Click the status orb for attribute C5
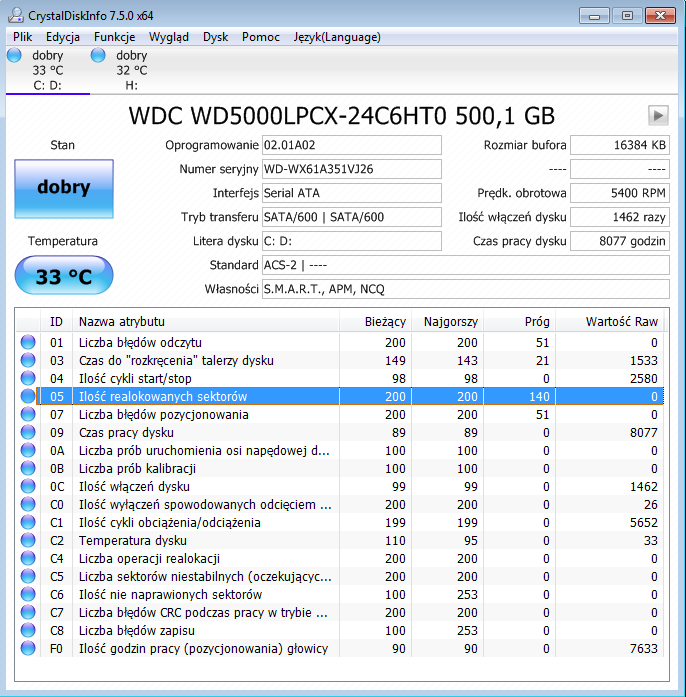The image size is (686, 697). (x=28, y=576)
